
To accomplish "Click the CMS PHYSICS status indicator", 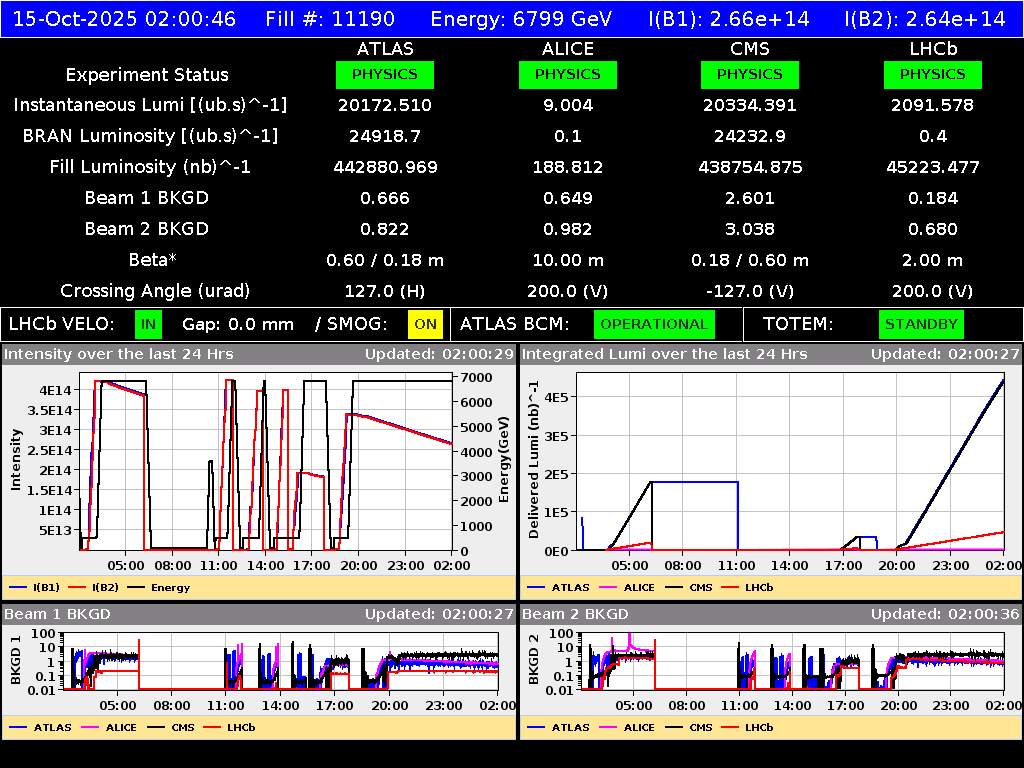I will click(750, 74).
